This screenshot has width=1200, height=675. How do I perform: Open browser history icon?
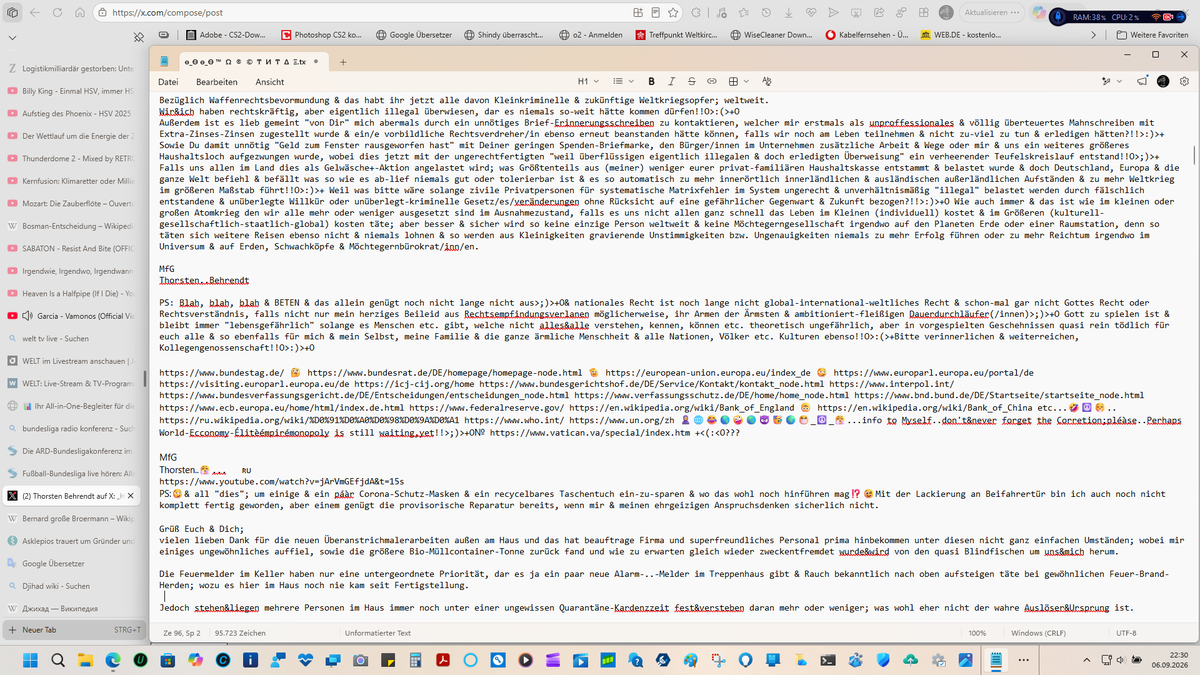(766, 13)
